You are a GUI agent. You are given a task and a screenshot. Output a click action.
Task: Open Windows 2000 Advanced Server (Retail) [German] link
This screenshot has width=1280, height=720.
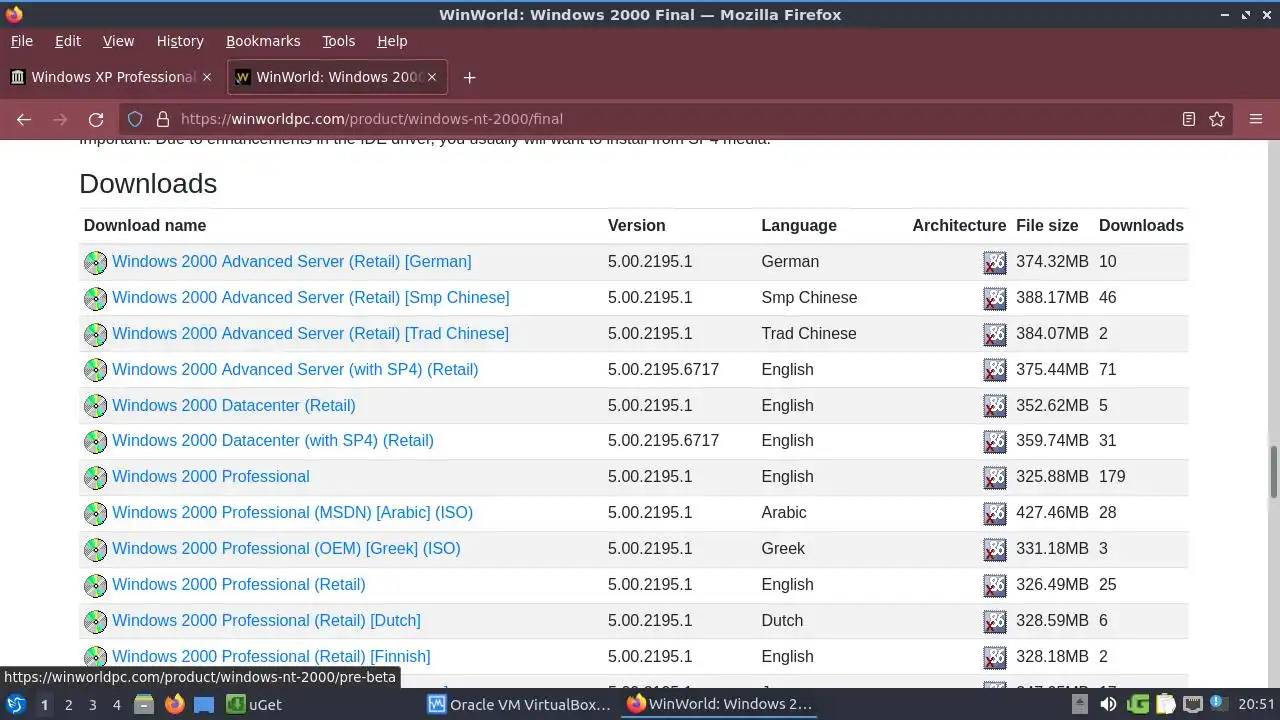pyautogui.click(x=291, y=262)
